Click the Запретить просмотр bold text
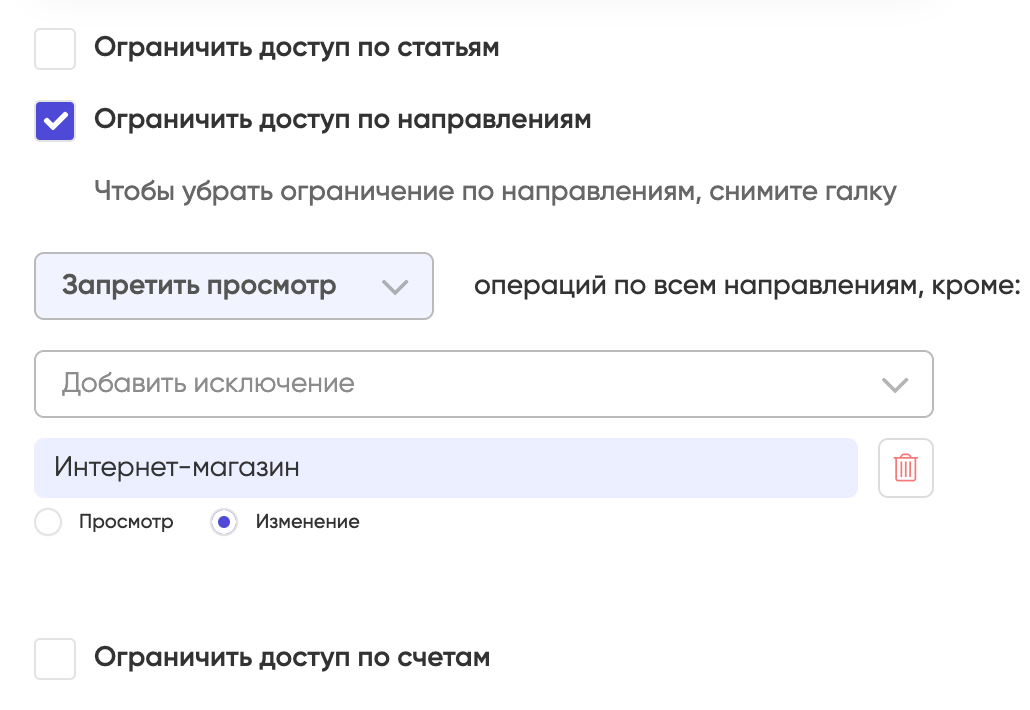Viewport: 1030px width, 710px height. coord(199,286)
